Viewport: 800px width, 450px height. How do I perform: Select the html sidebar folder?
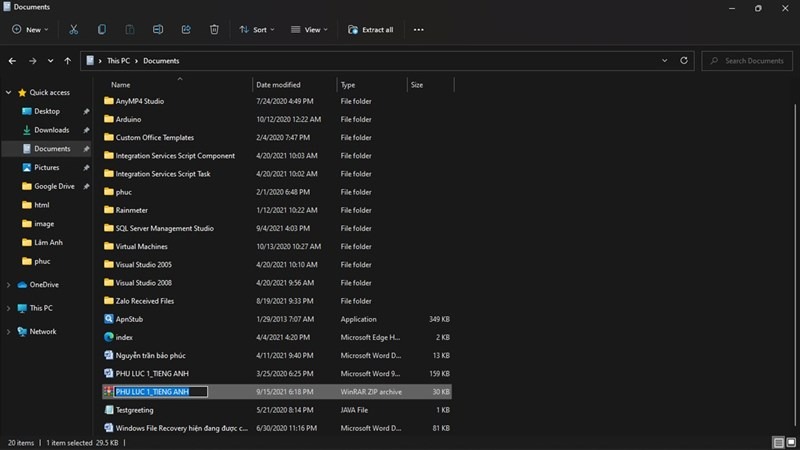(42, 205)
